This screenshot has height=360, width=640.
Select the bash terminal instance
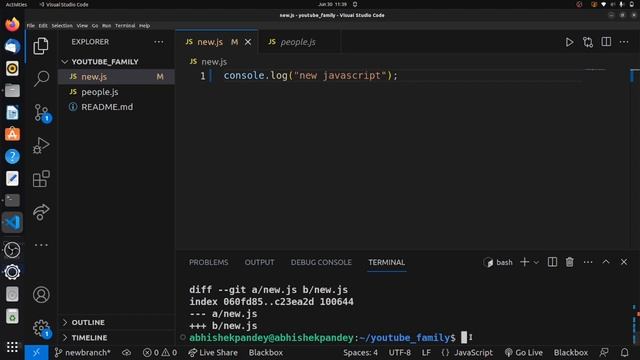pyautogui.click(x=498, y=262)
